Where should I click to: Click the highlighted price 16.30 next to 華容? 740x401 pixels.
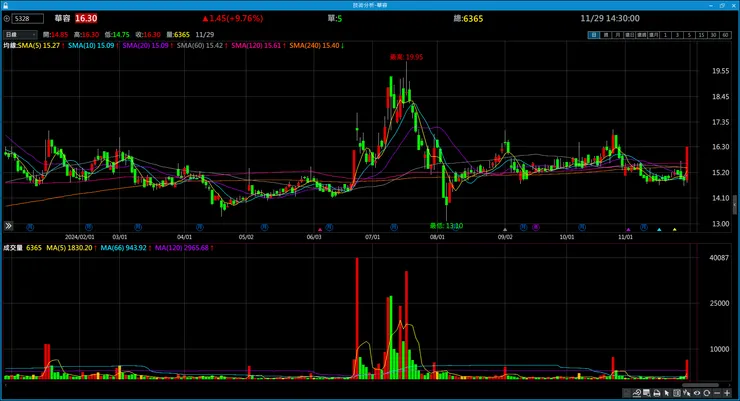pyautogui.click(x=86, y=18)
